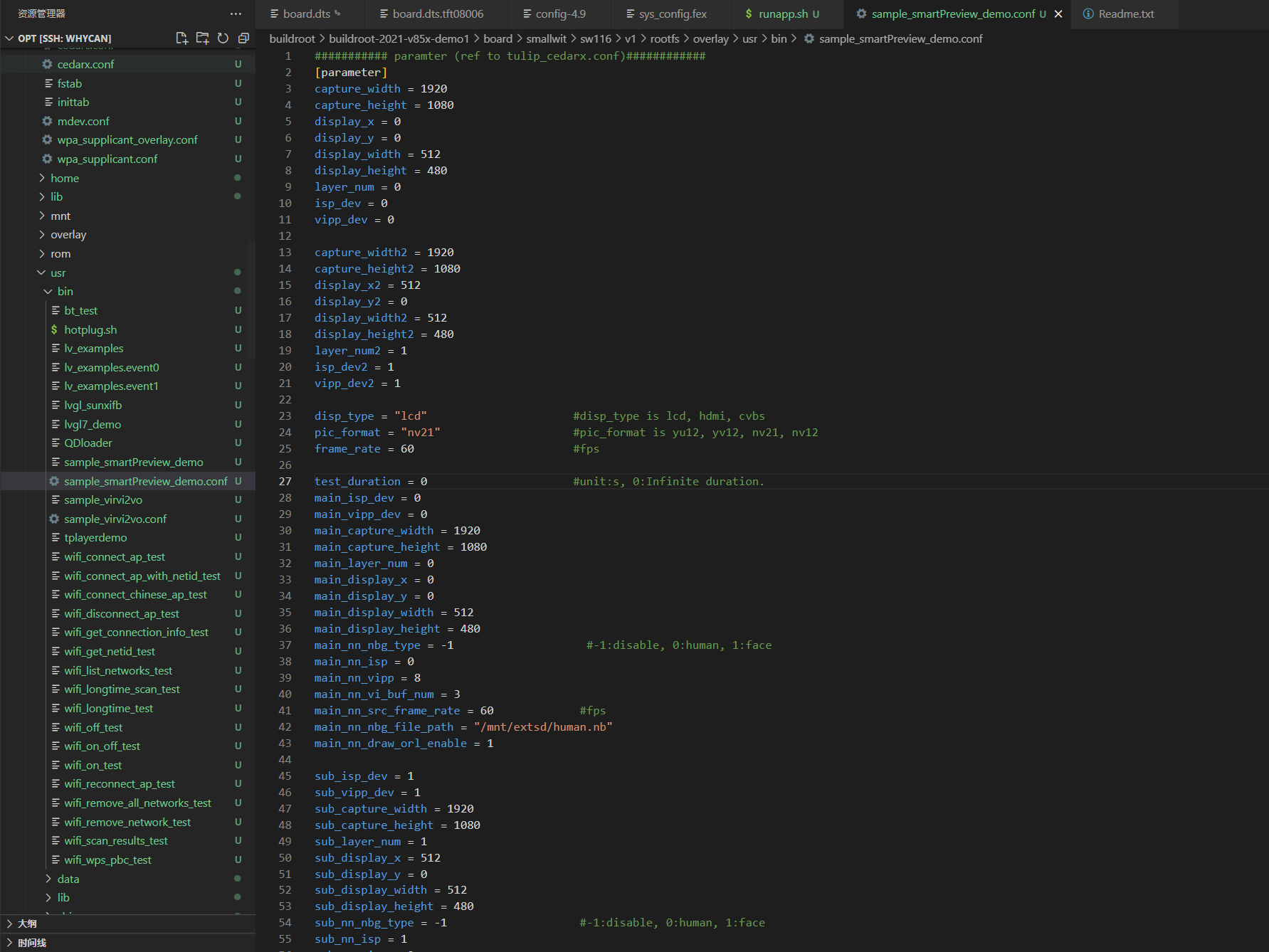The height and width of the screenshot is (952, 1269).
Task: Switch to the runapp.sh tab
Action: click(x=782, y=14)
